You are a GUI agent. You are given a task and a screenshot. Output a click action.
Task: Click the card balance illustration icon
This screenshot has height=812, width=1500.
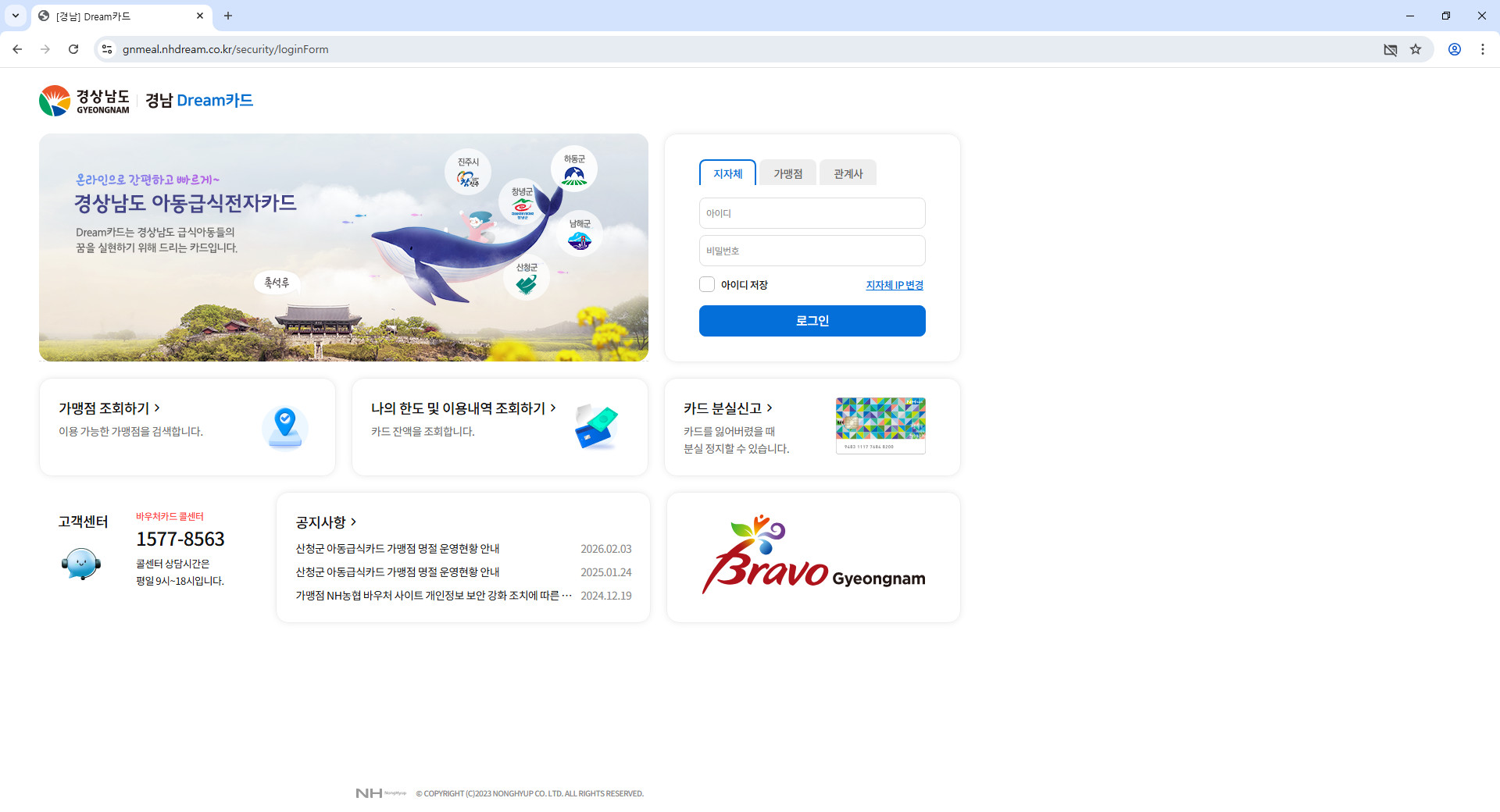(596, 426)
